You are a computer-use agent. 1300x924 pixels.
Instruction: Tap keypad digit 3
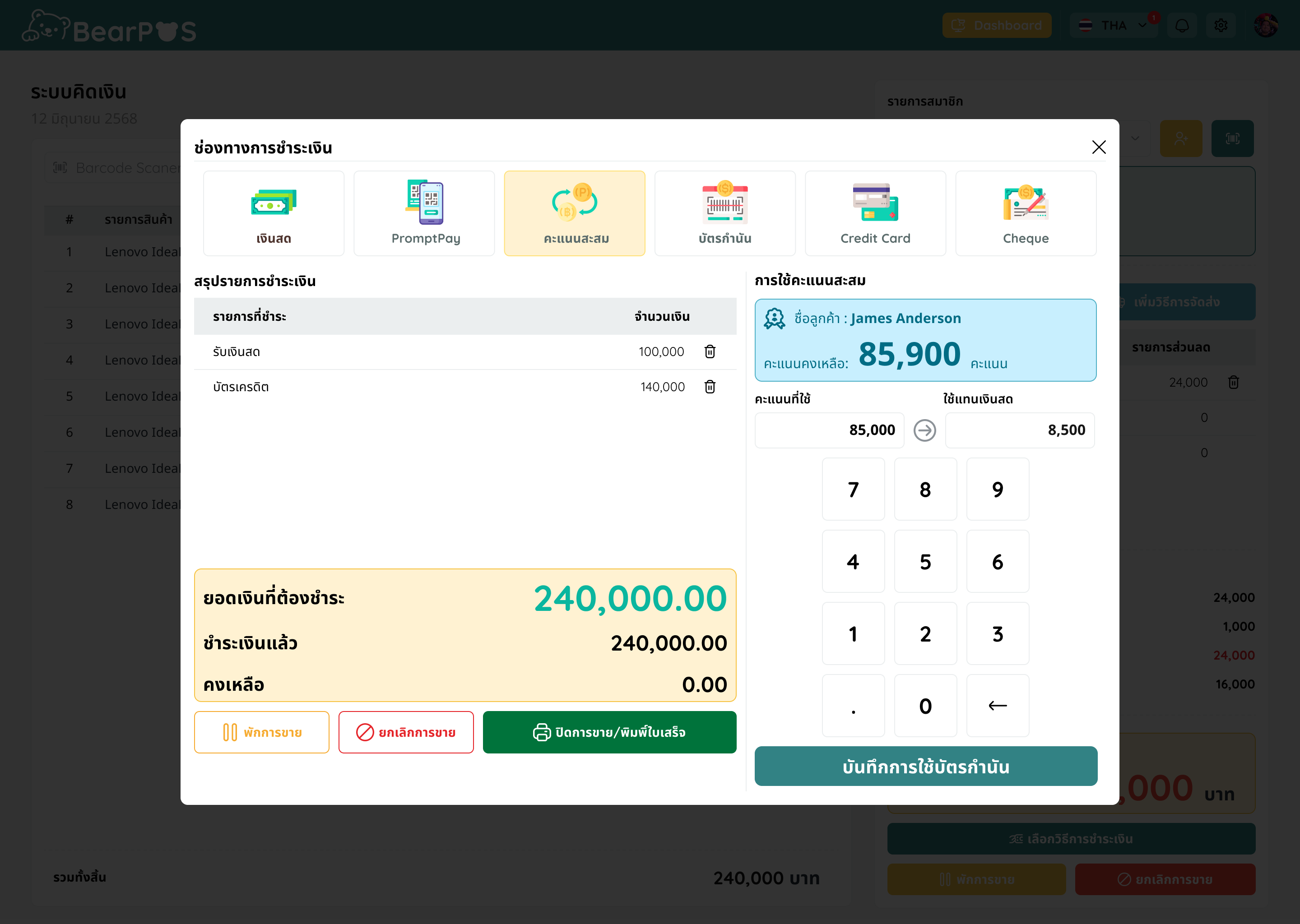(998, 634)
